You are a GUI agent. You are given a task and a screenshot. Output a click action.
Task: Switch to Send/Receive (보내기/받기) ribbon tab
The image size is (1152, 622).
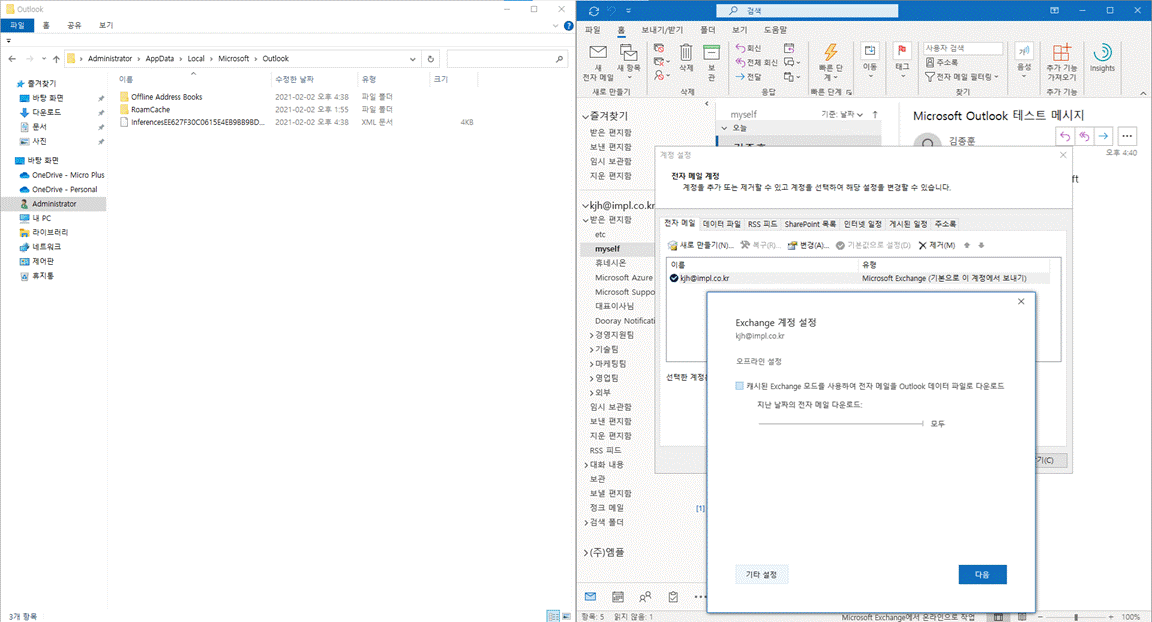tap(662, 29)
